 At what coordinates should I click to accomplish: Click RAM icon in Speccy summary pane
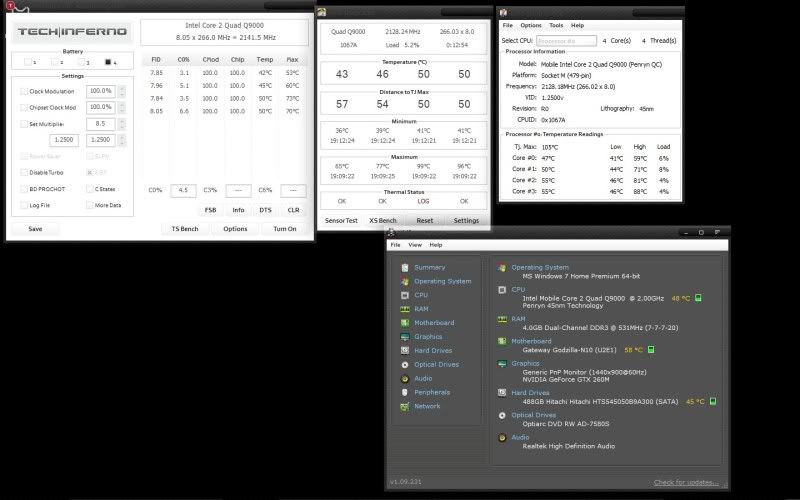(x=502, y=319)
